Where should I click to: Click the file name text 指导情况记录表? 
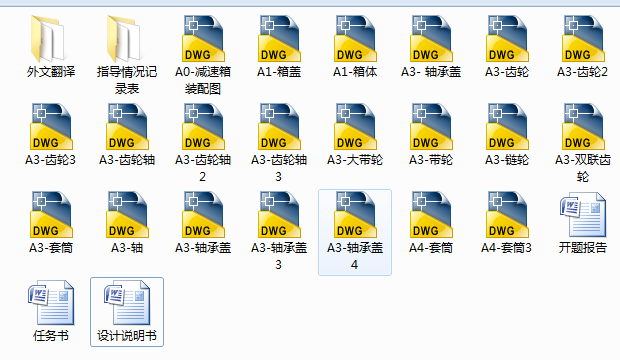tap(127, 80)
